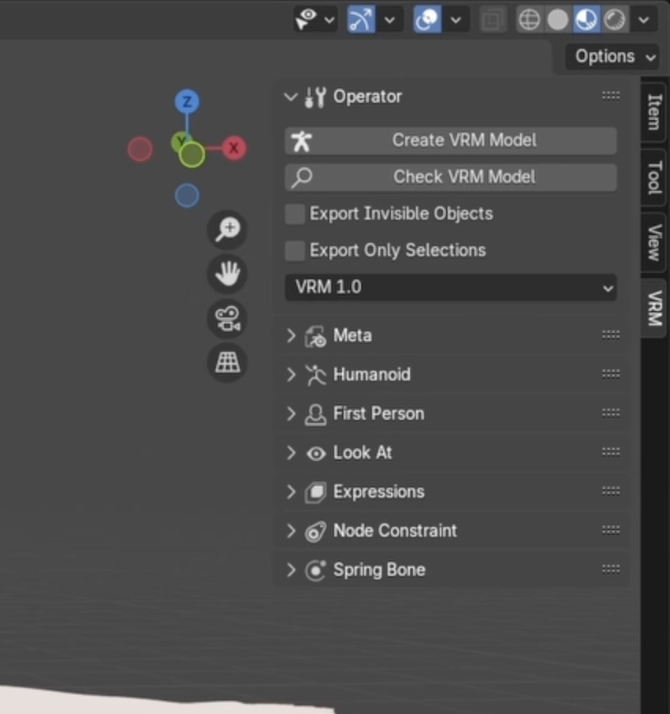670x714 pixels.
Task: Click the pan view hand icon
Action: 228,274
